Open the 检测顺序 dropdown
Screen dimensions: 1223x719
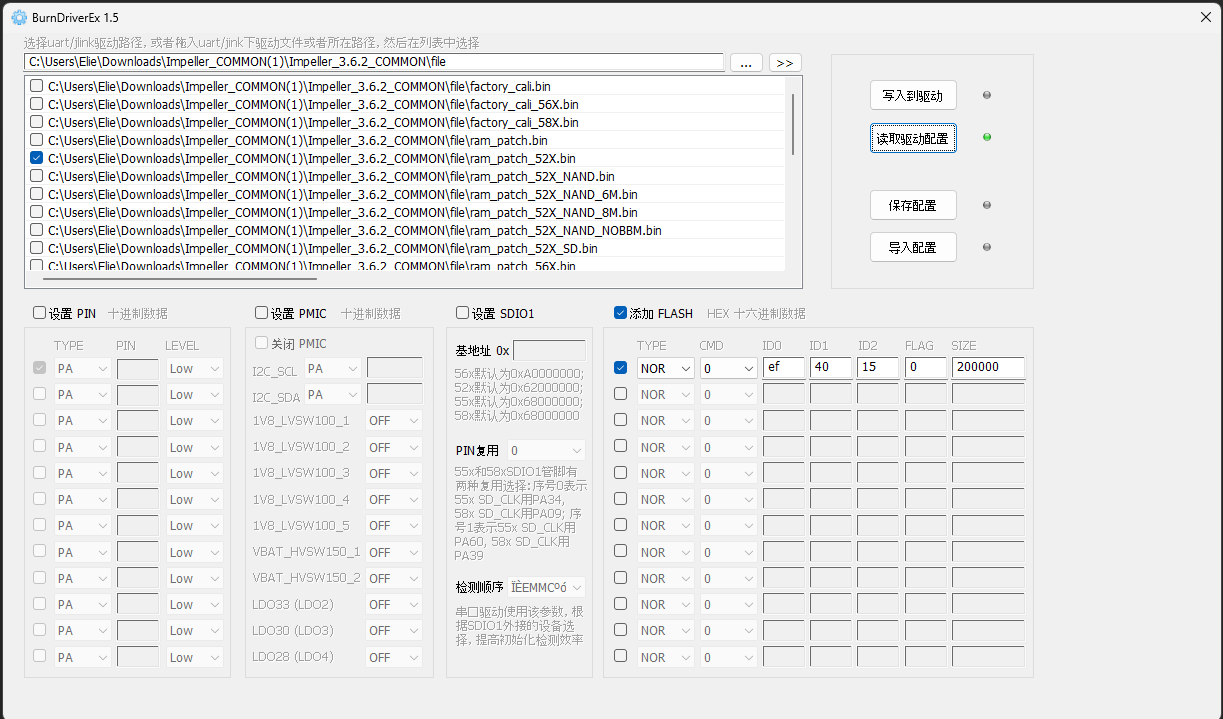(x=546, y=587)
